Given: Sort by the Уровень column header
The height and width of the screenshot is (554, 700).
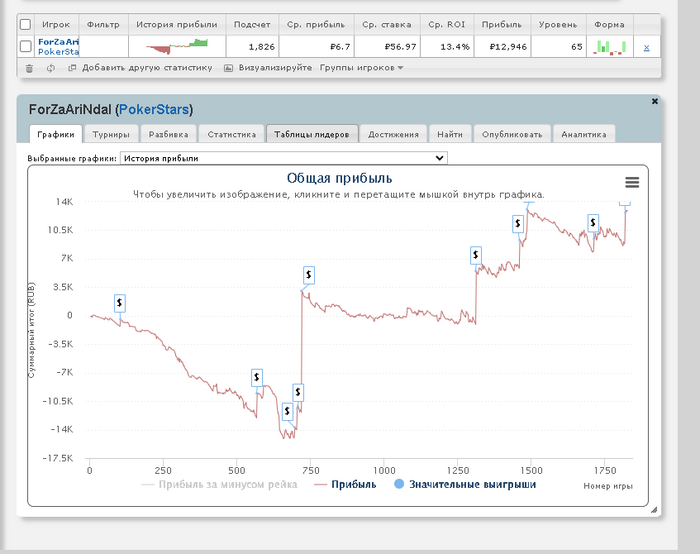Looking at the screenshot, I should coord(558,25).
